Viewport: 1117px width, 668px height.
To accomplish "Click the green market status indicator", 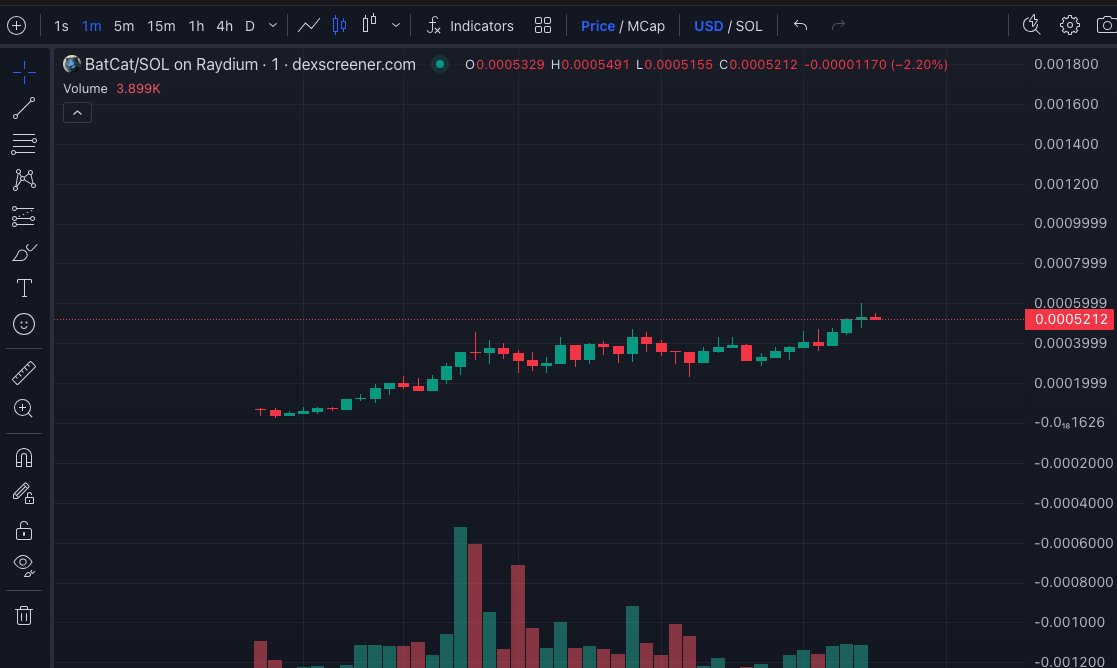I will click(440, 64).
